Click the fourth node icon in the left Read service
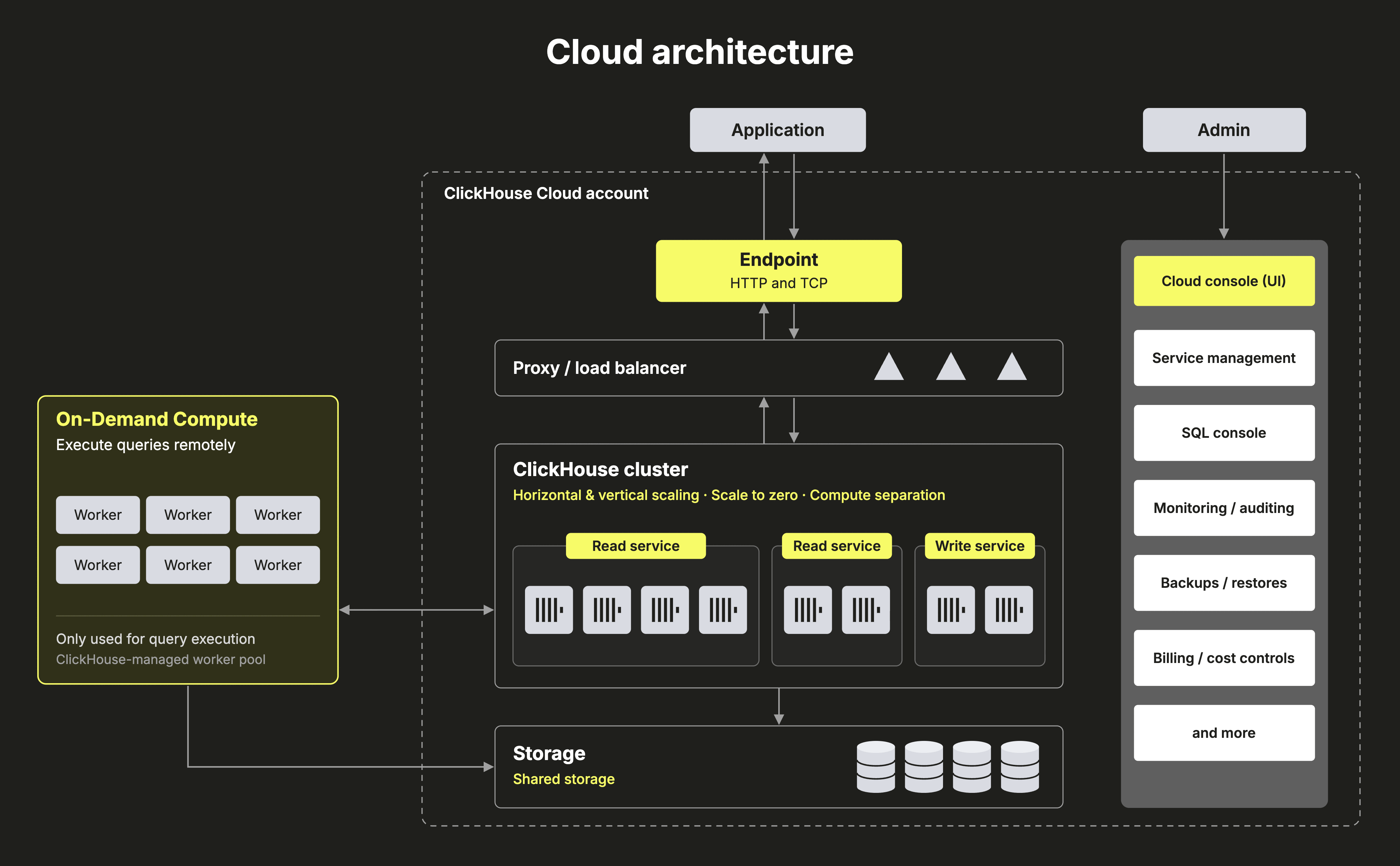This screenshot has width=1400, height=866. (x=723, y=610)
